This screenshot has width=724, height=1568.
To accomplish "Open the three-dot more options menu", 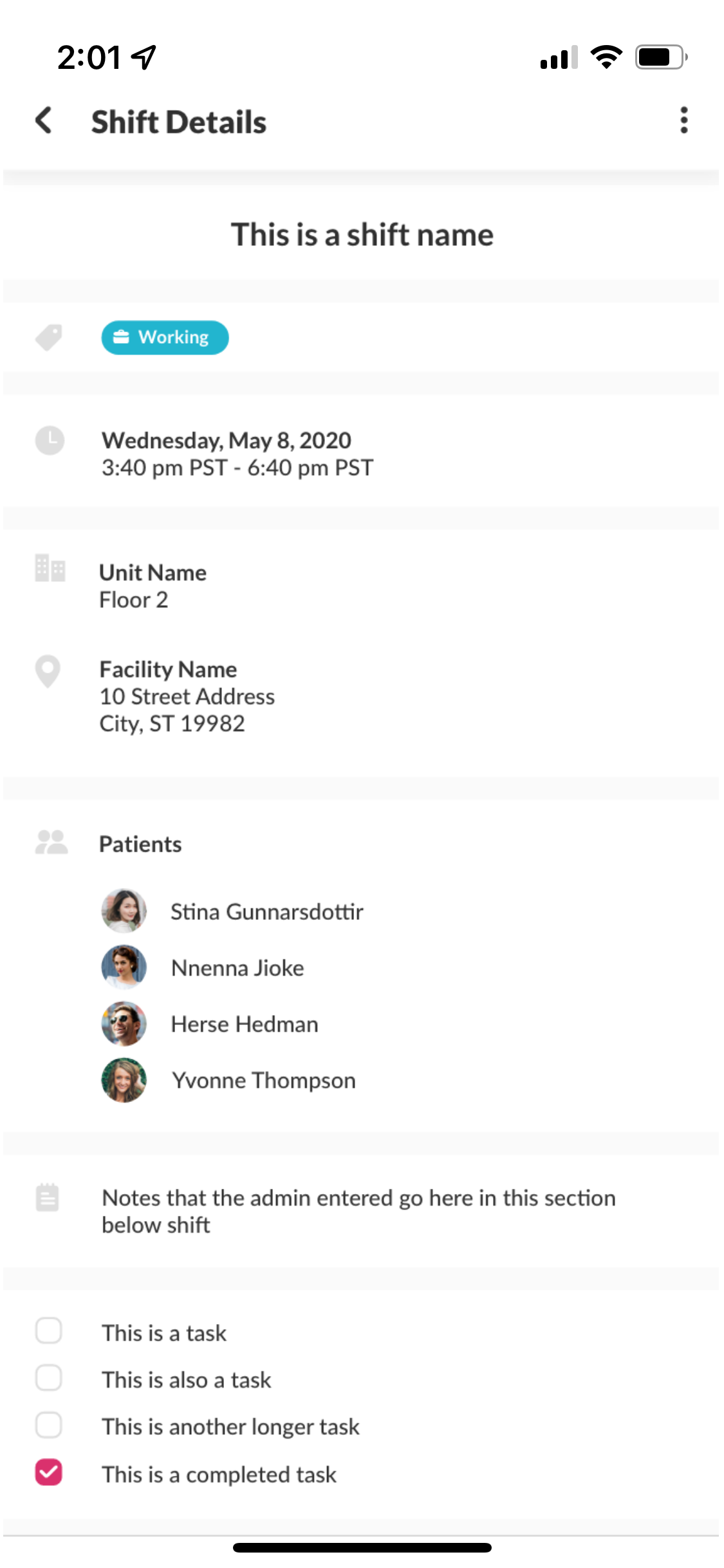I will tap(683, 120).
